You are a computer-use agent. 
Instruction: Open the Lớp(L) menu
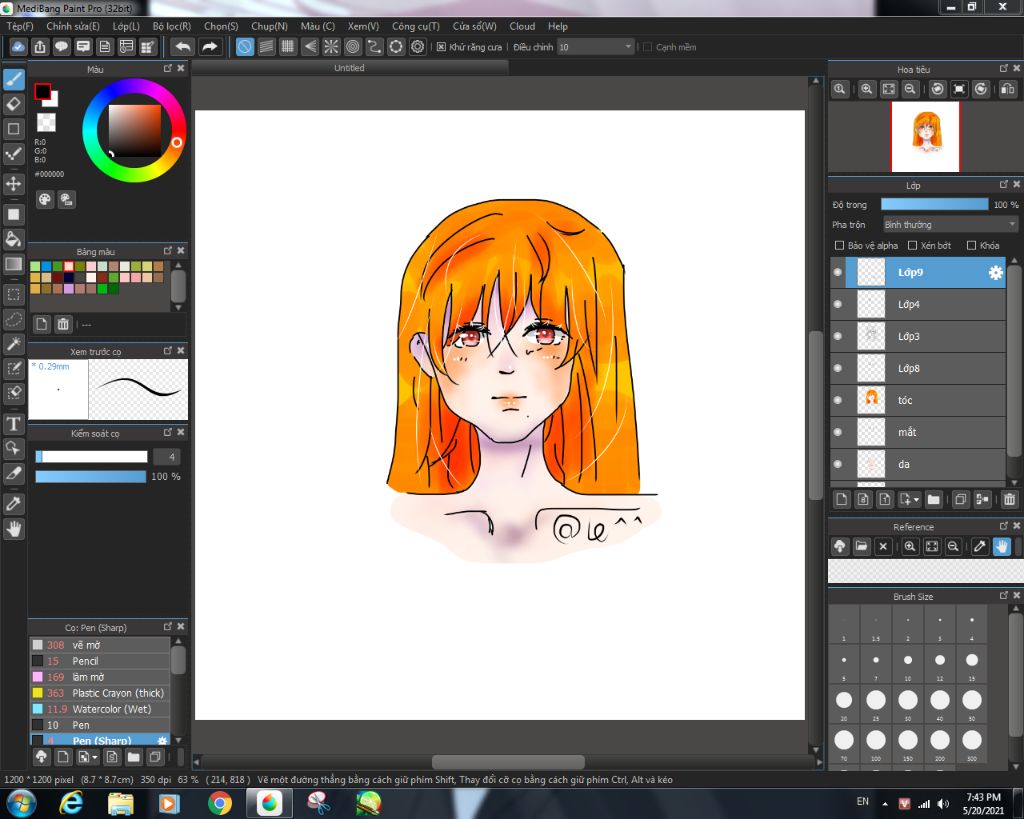tap(126, 26)
